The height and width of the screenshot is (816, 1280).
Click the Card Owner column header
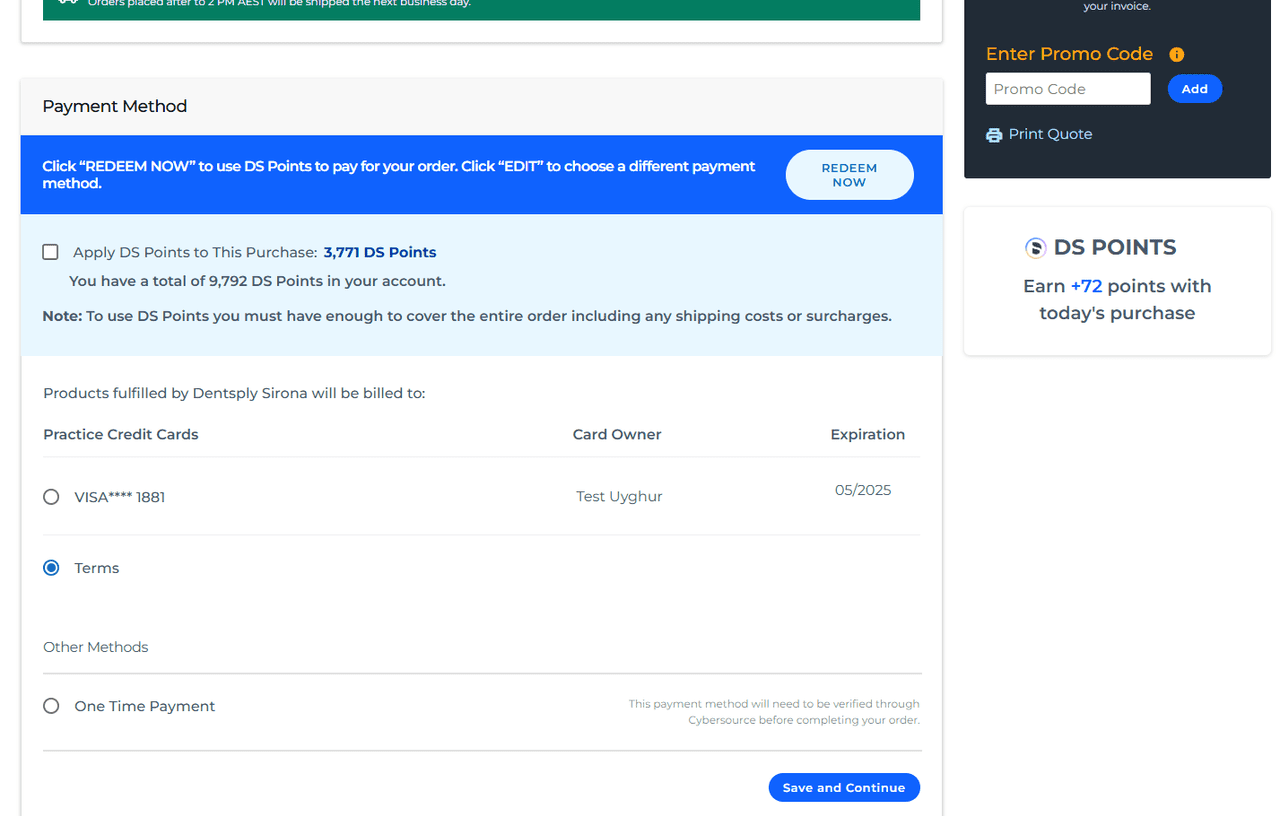pyautogui.click(x=617, y=434)
